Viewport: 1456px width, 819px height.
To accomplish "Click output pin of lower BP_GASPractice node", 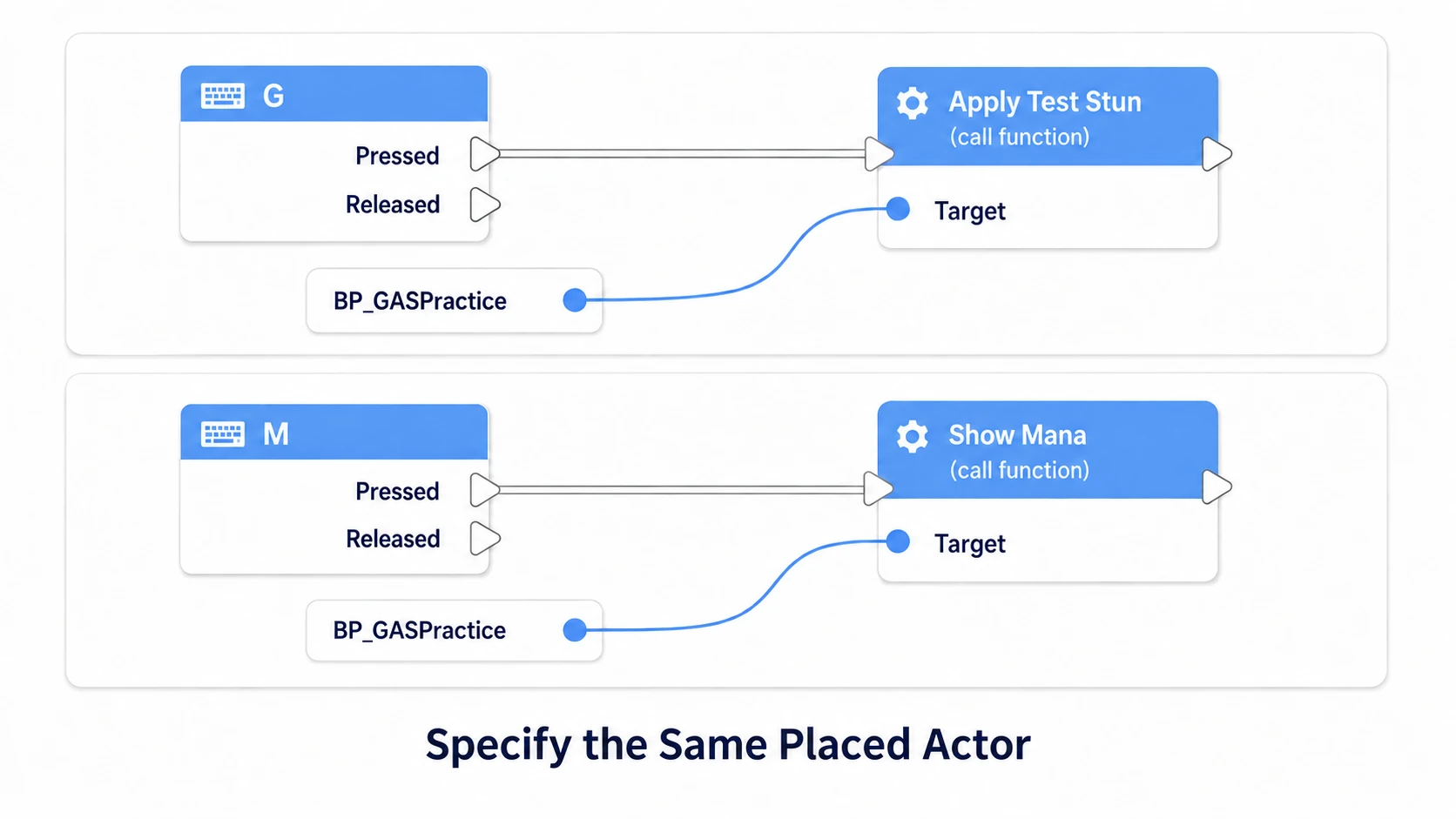I will (x=575, y=630).
